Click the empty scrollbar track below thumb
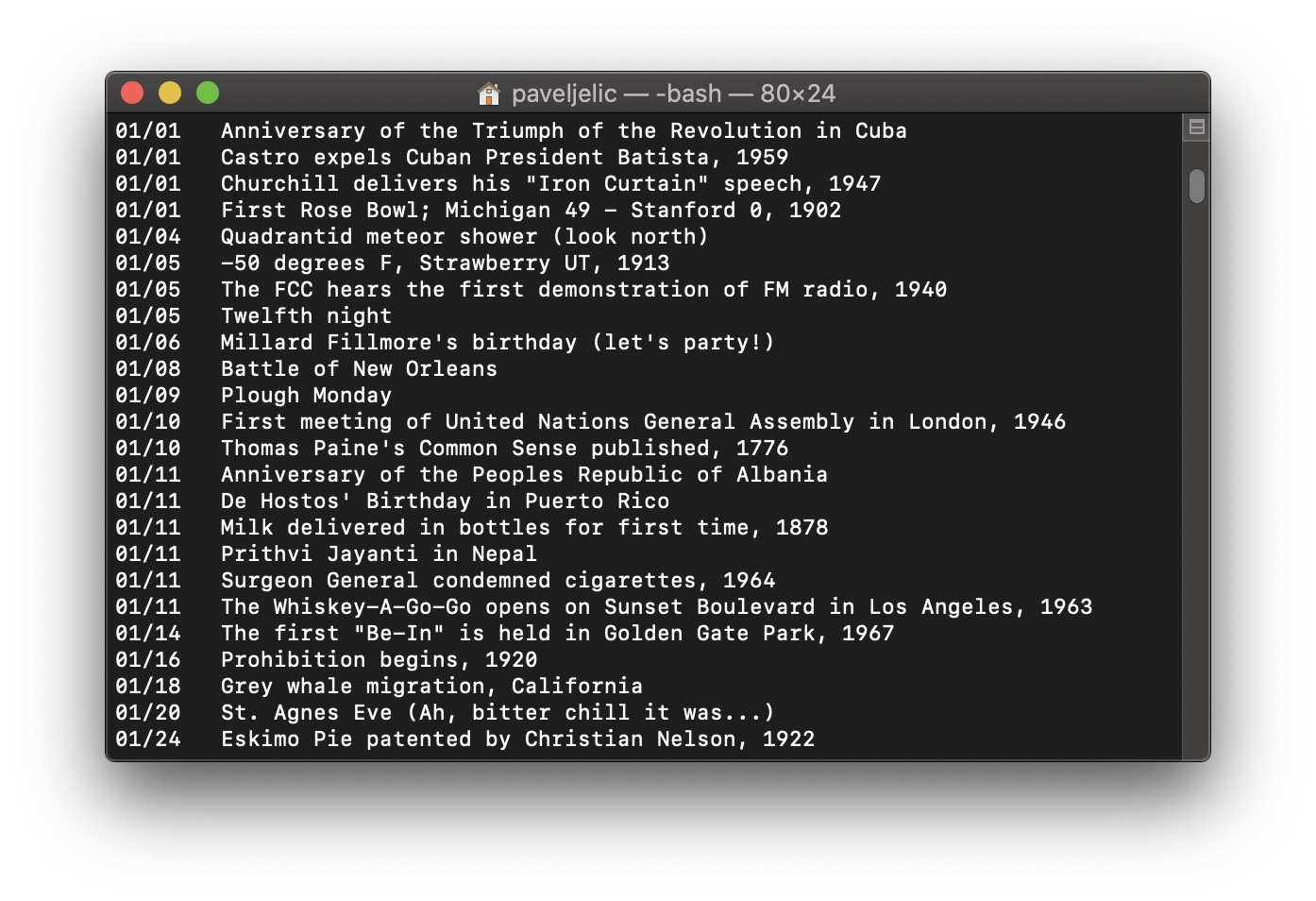Screen dimensions: 1316x901 [x=1196, y=472]
